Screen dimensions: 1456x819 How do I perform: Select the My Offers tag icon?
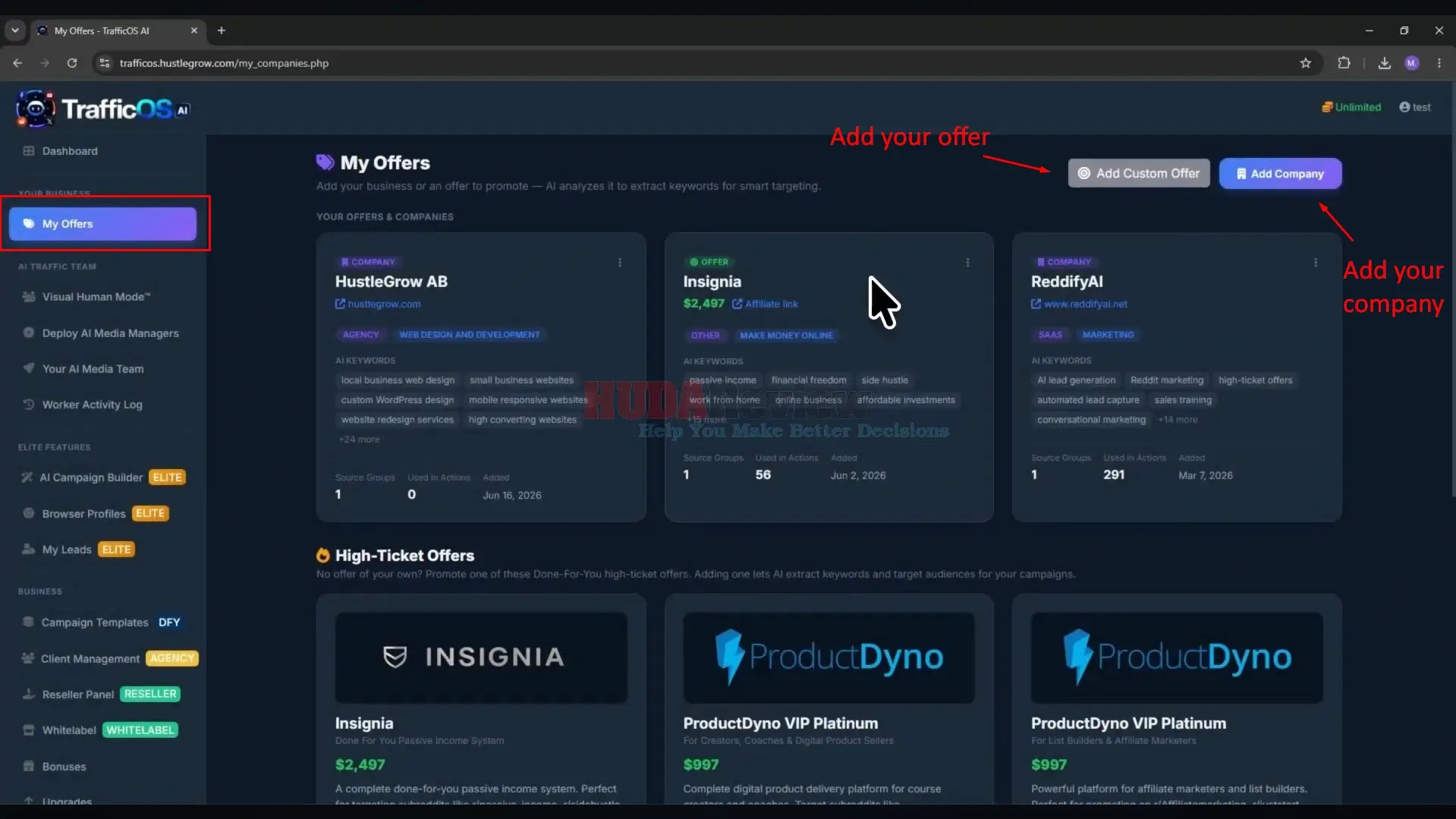pos(29,224)
